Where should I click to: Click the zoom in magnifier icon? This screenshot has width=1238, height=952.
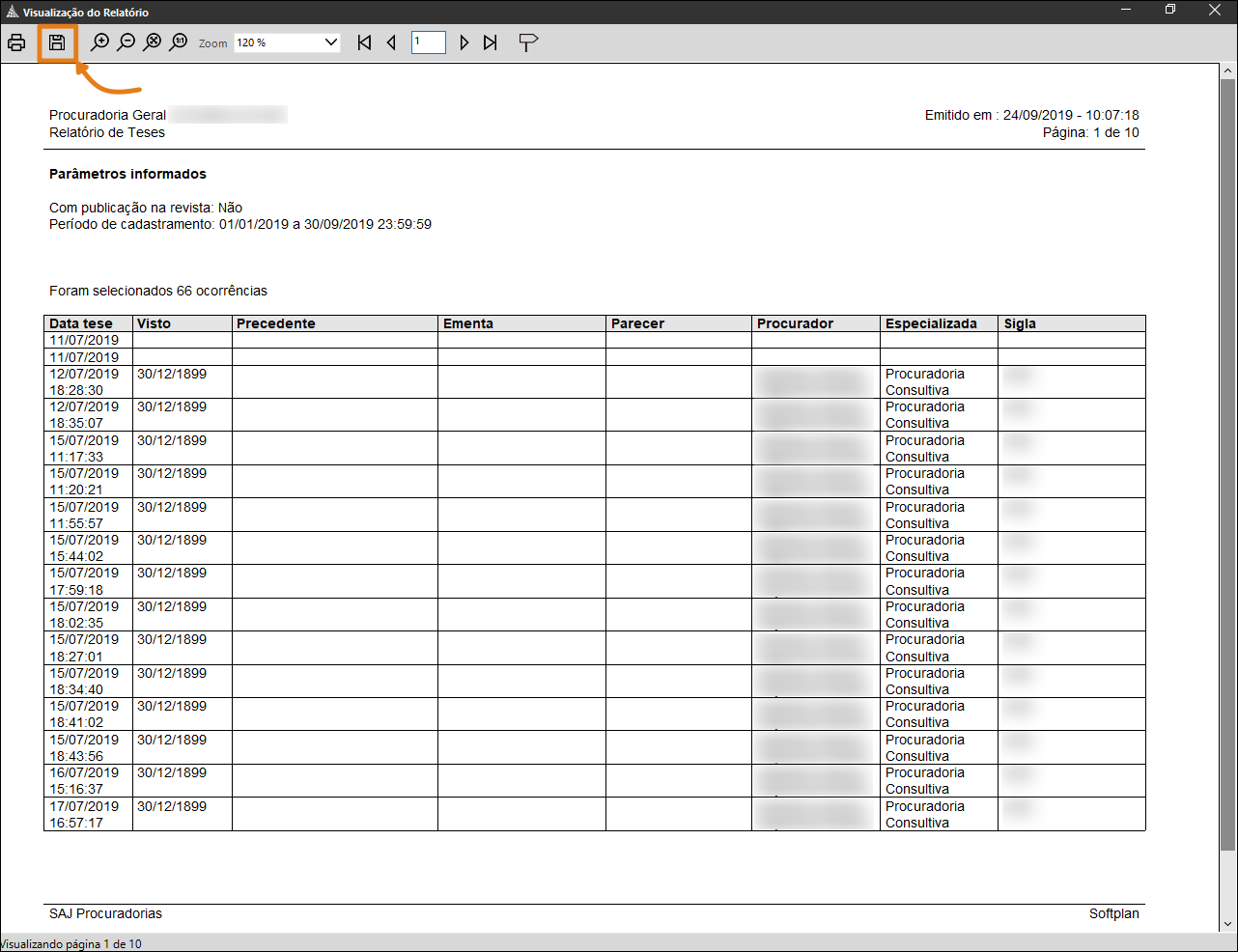pos(99,42)
